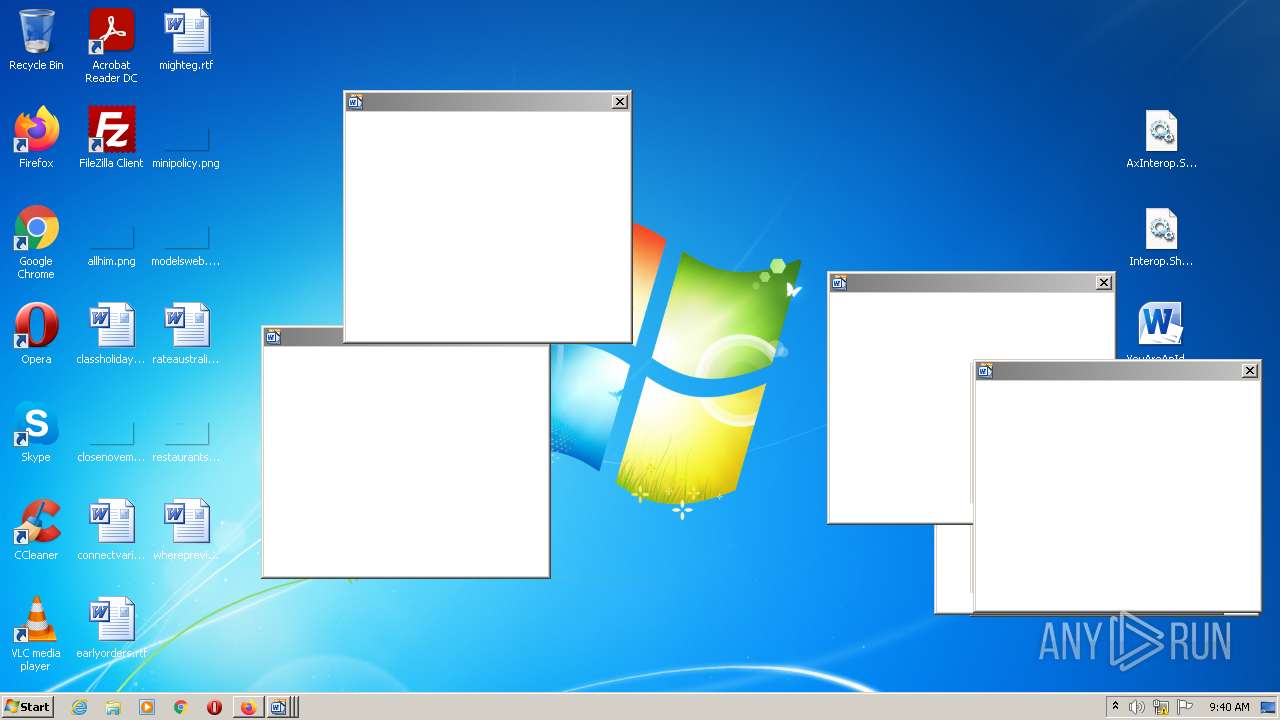Click Word icon in lower-left blank window title bar
The image size is (1280, 720).
pos(273,337)
